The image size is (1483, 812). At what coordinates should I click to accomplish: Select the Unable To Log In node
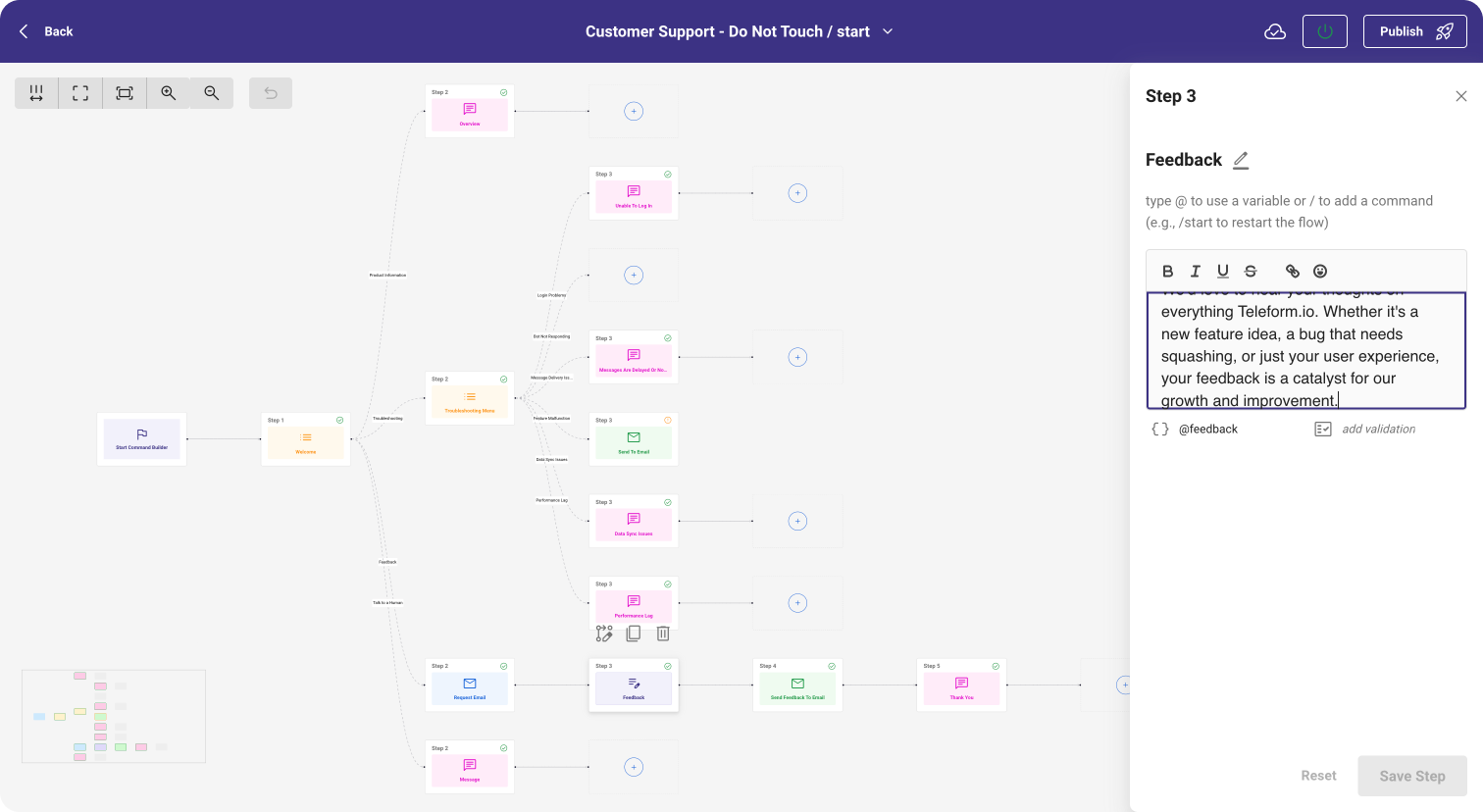click(634, 193)
